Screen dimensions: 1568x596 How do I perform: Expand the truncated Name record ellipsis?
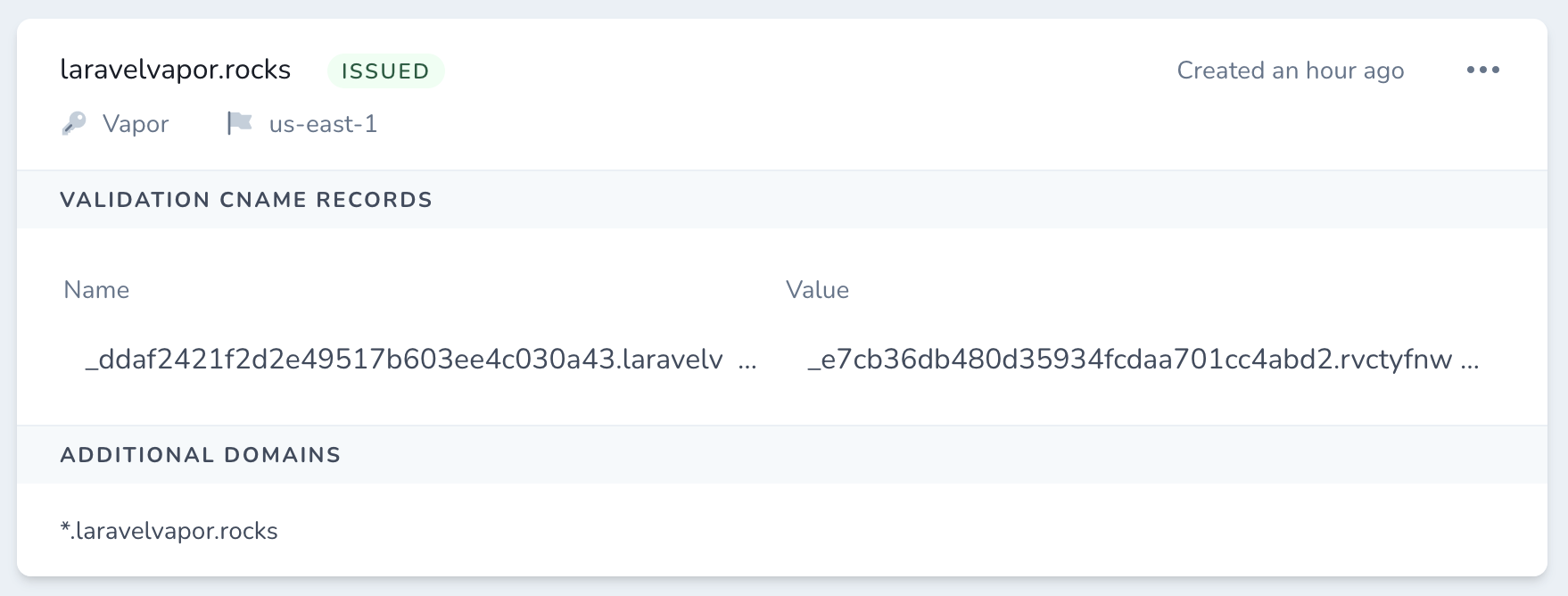tap(747, 360)
